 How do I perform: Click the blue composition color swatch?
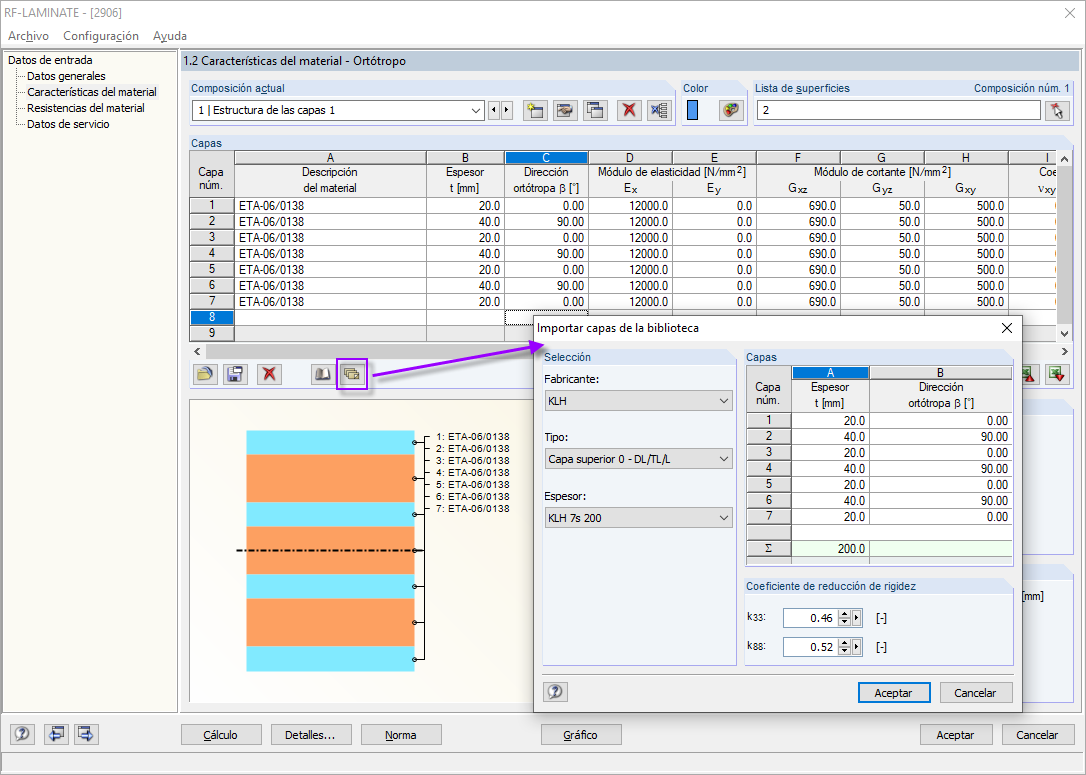[693, 110]
